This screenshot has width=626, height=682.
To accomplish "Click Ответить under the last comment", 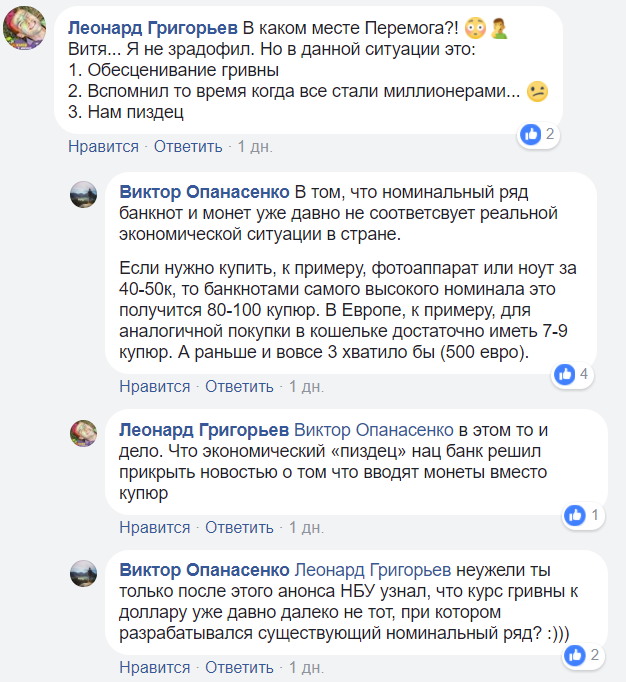I will point(239,667).
